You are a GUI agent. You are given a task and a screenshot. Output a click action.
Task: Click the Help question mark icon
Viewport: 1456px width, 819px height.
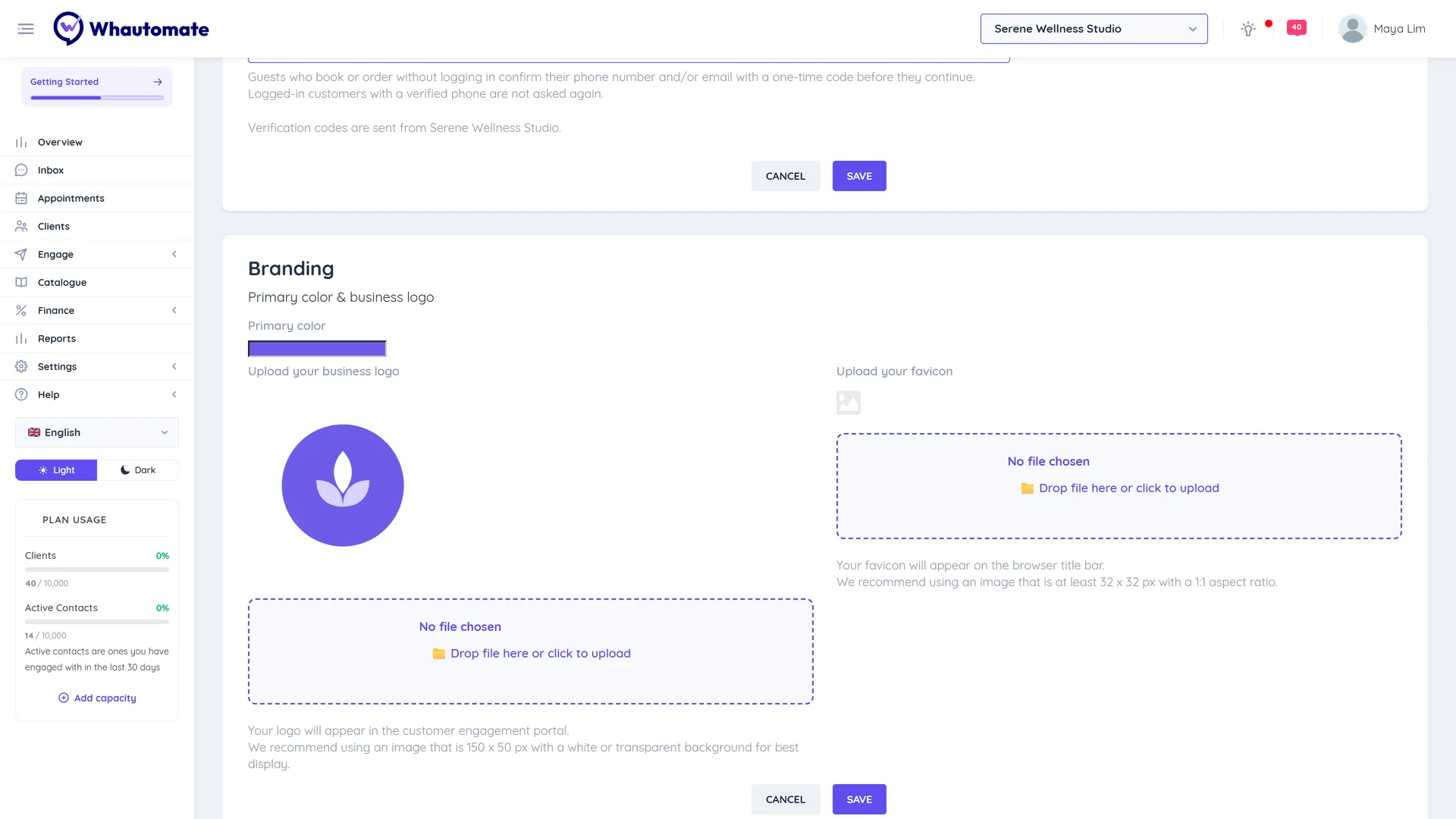pyautogui.click(x=21, y=395)
